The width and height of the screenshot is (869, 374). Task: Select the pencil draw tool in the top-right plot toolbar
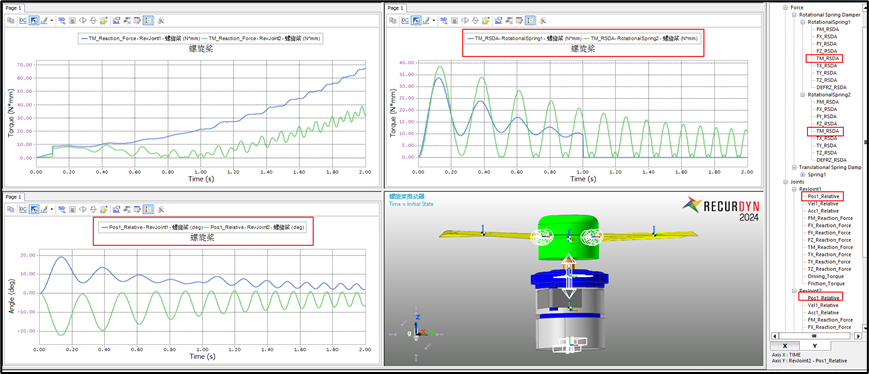pyautogui.click(x=426, y=21)
